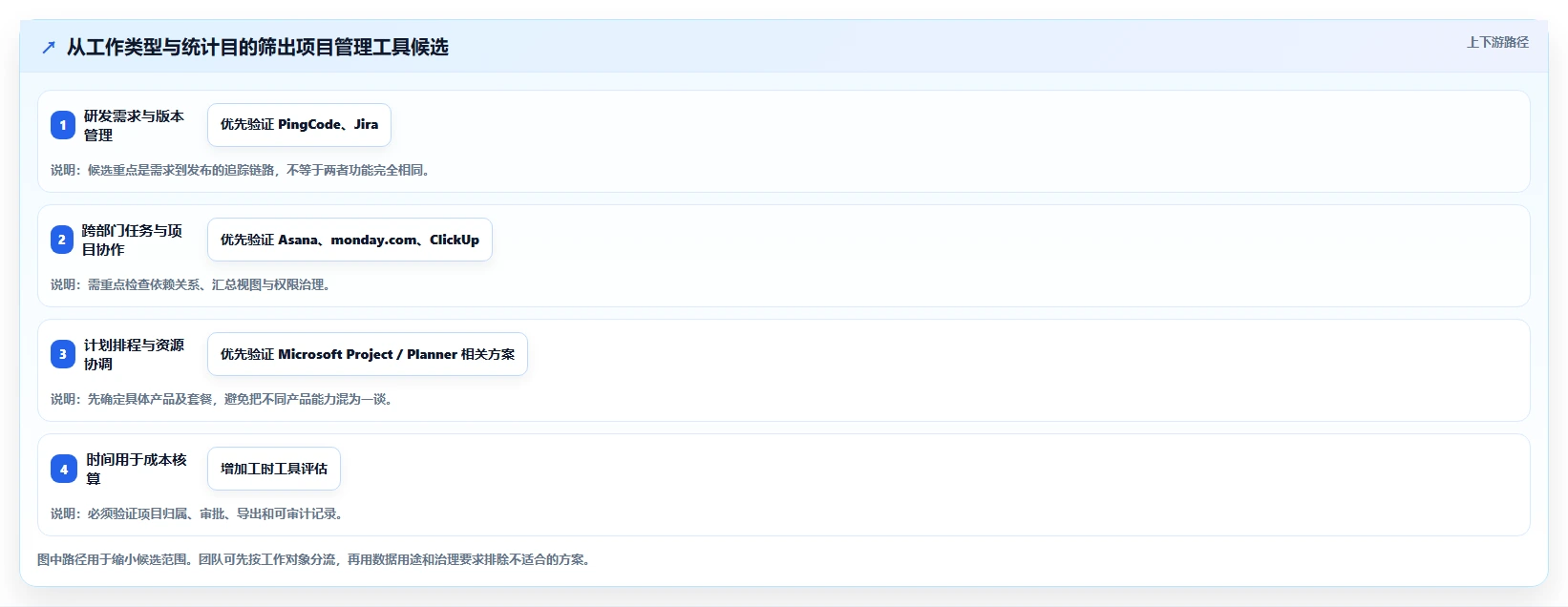Click the 时间用于成本核算 title

coord(137,469)
